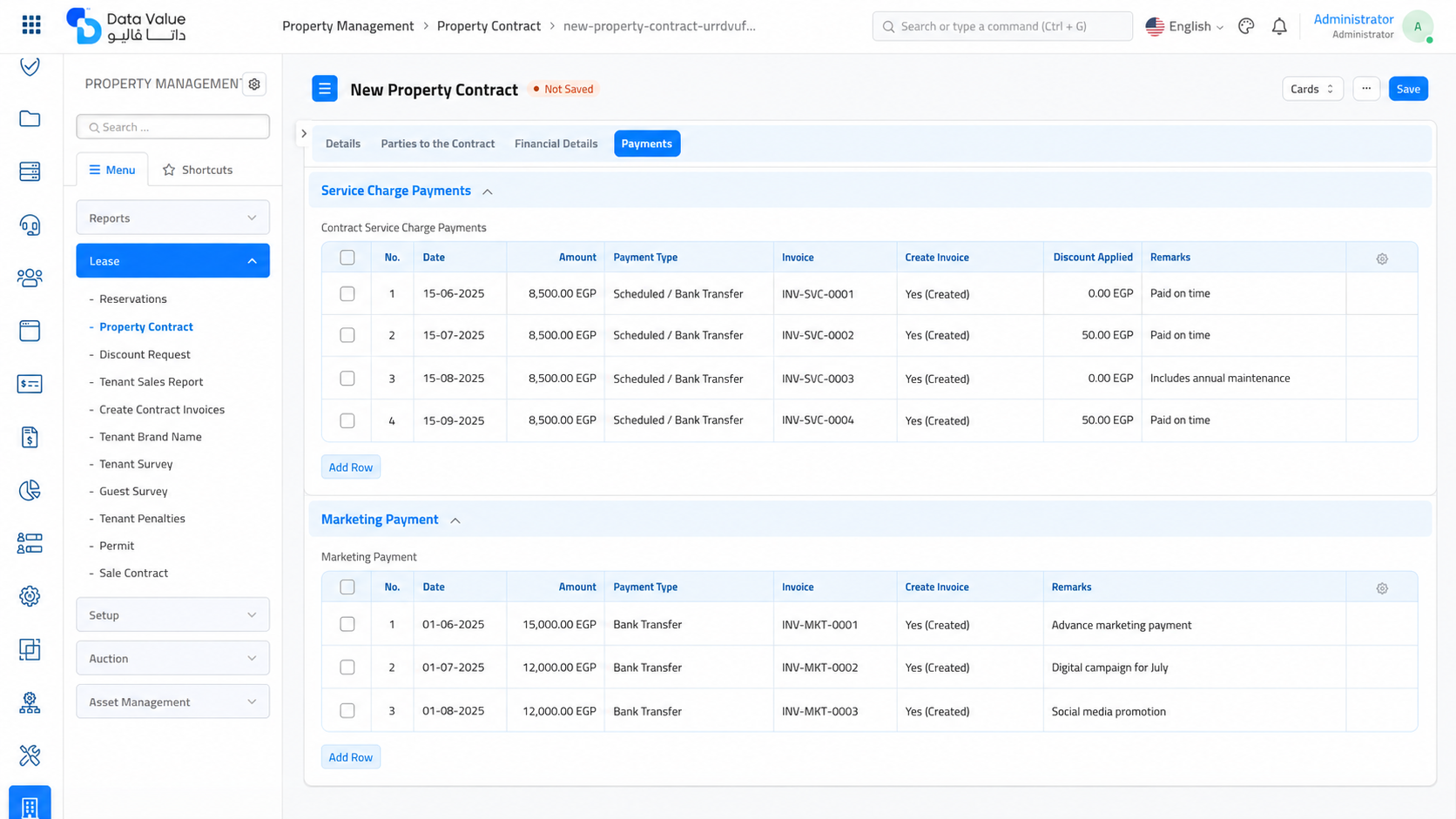Open the folder icon in left rail
Image resolution: width=1456 pixels, height=819 pixels.
pos(30,119)
